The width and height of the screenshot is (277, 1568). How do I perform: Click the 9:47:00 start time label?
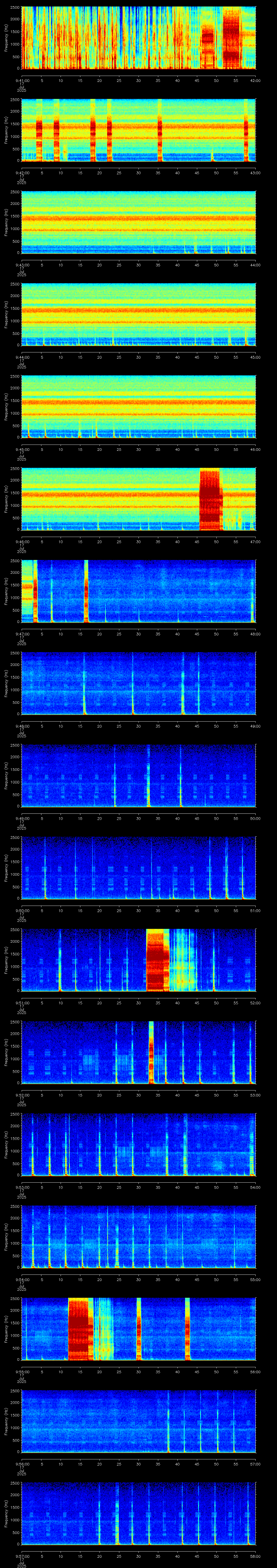coord(22,634)
